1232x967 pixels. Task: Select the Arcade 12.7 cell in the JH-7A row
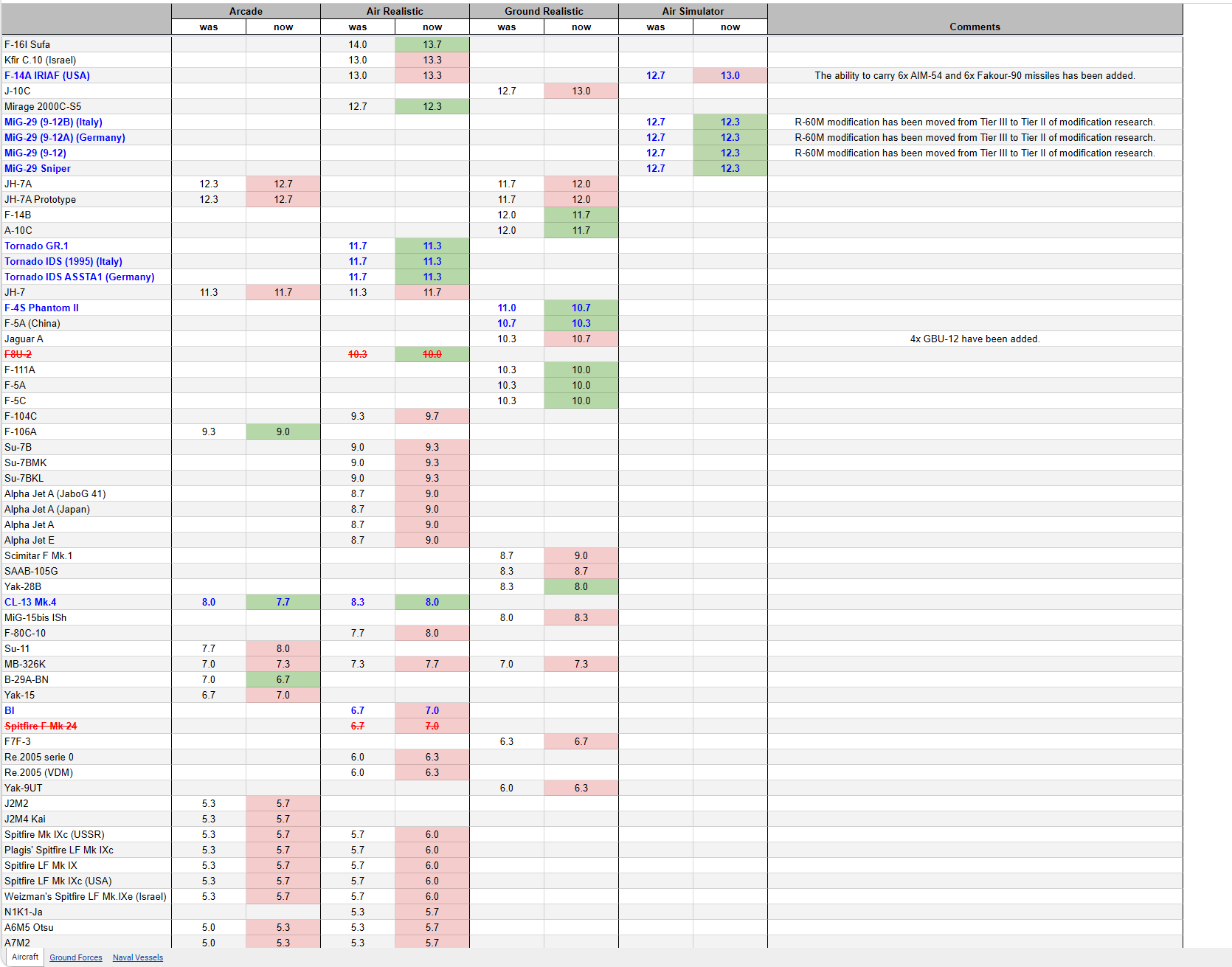[x=283, y=184]
